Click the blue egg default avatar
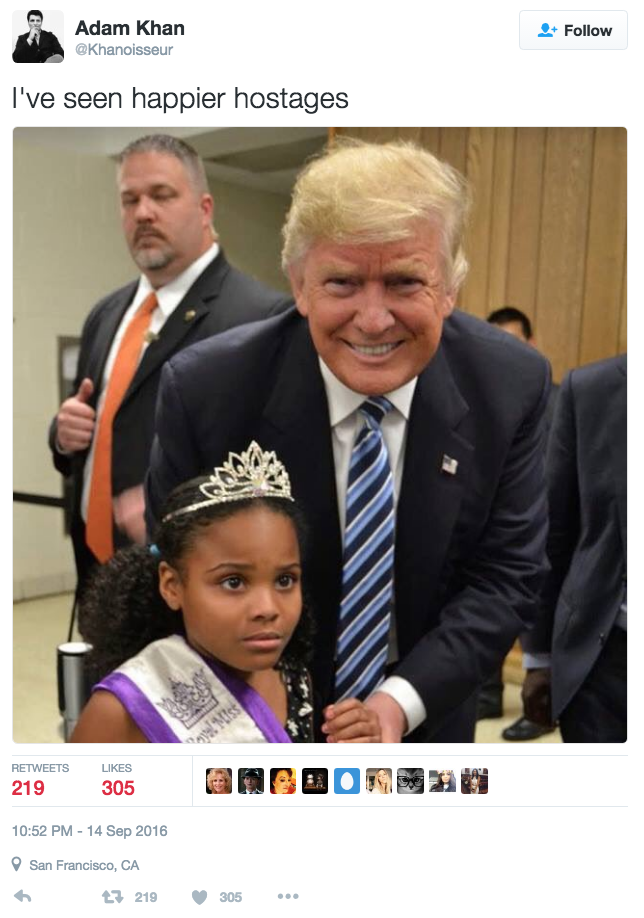The image size is (644, 918). (347, 781)
